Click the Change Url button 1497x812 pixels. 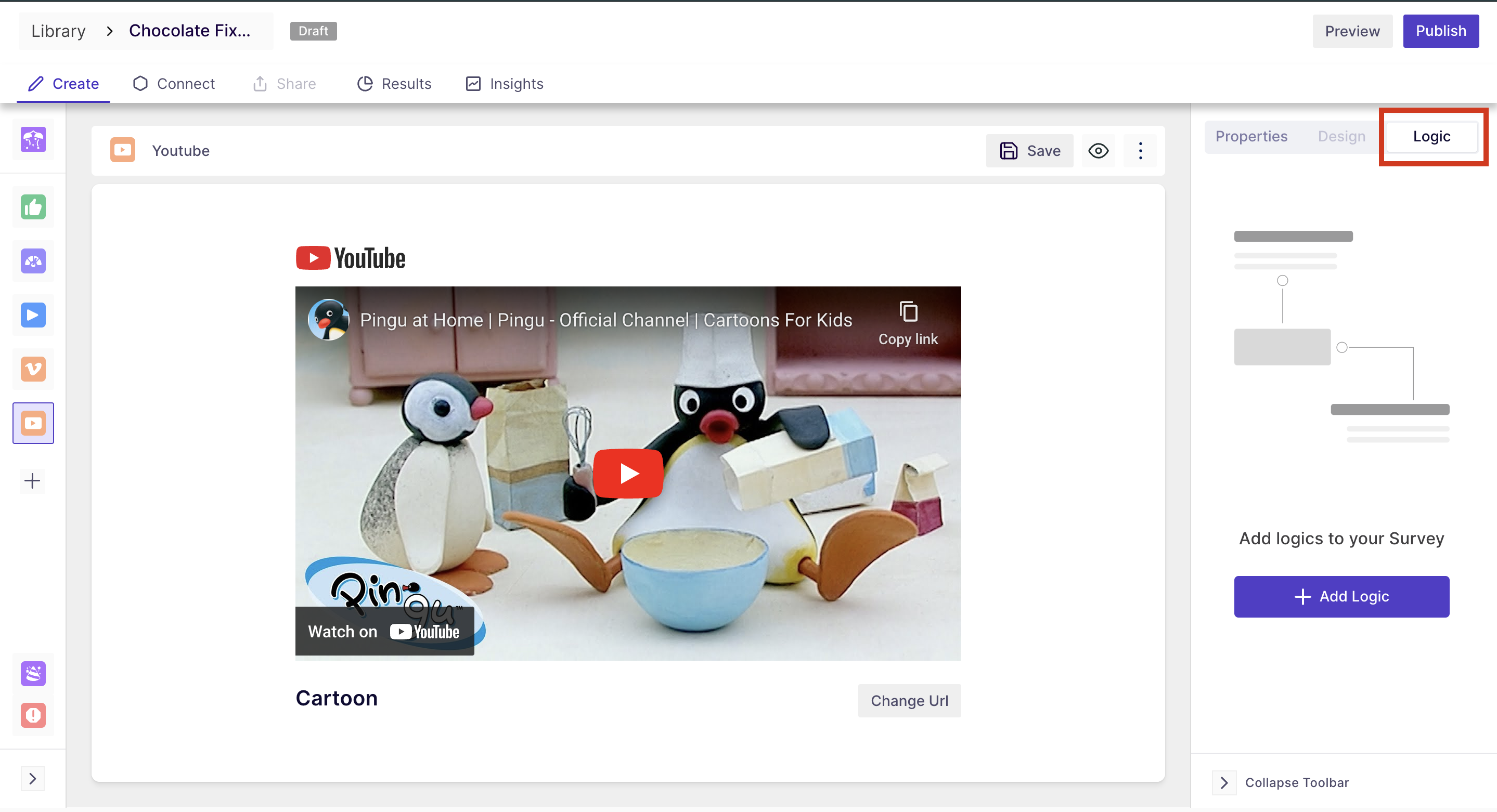pyautogui.click(x=909, y=700)
